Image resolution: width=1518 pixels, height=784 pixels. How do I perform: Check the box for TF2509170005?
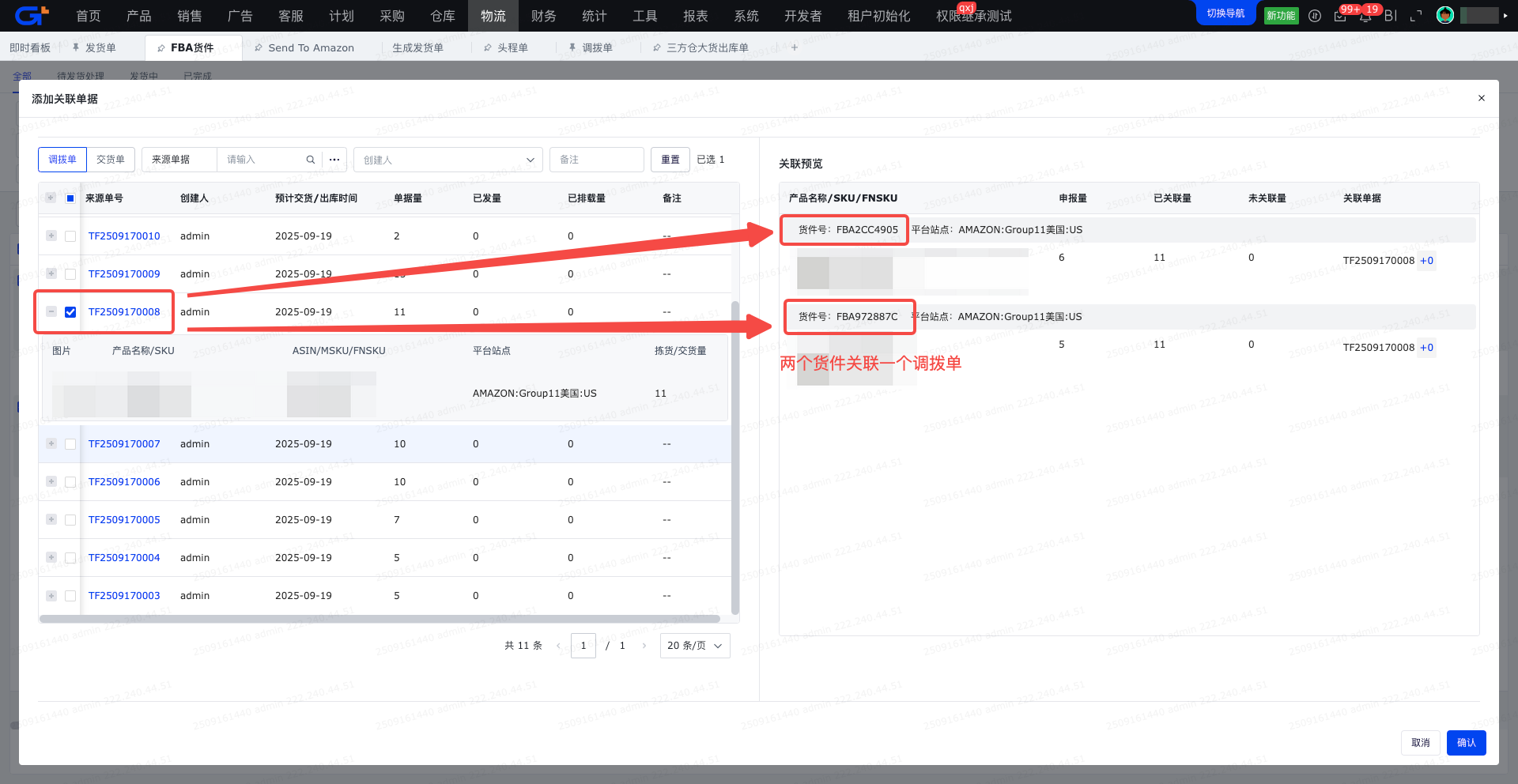pos(70,520)
